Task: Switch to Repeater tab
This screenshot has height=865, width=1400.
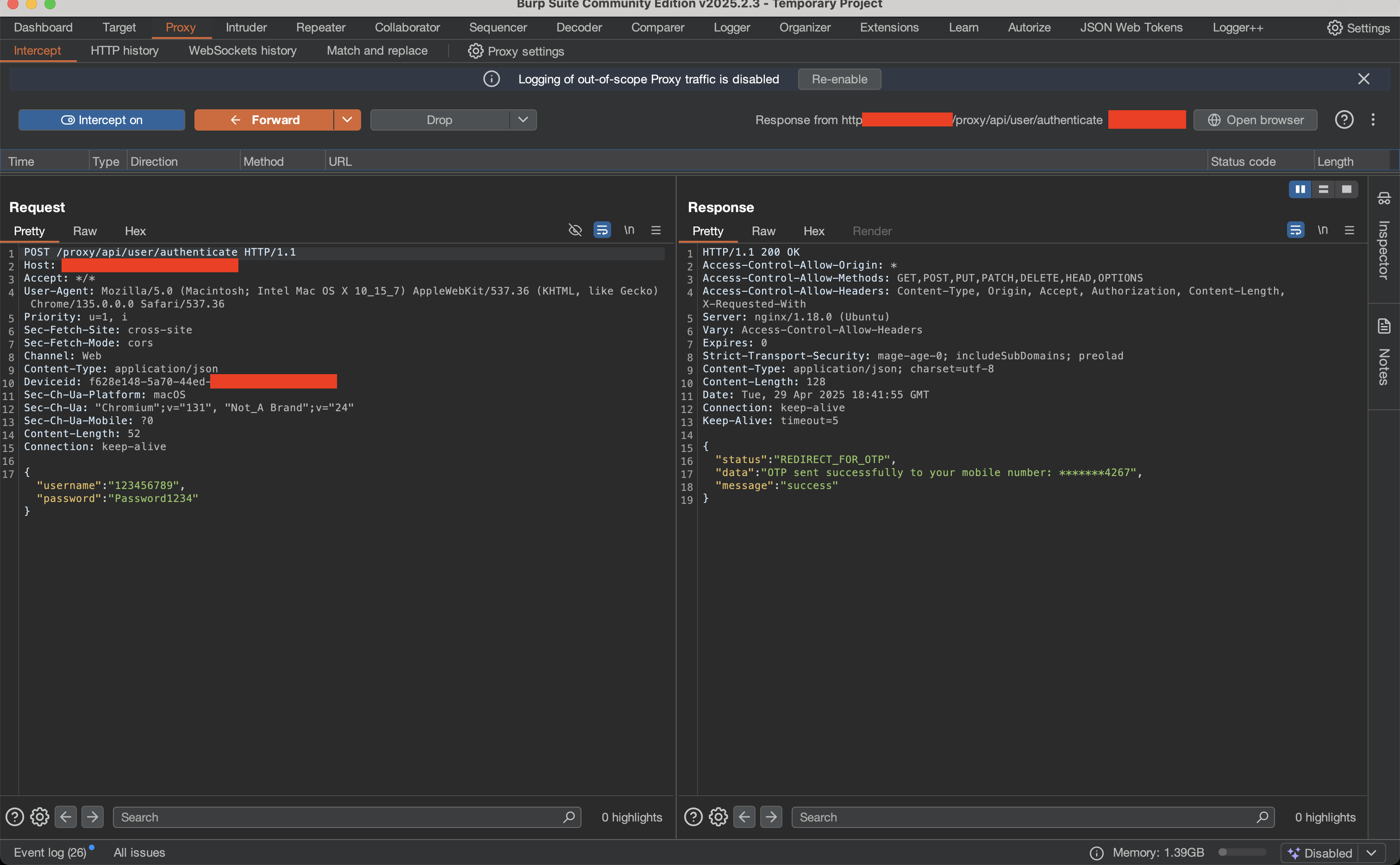Action: (320, 27)
